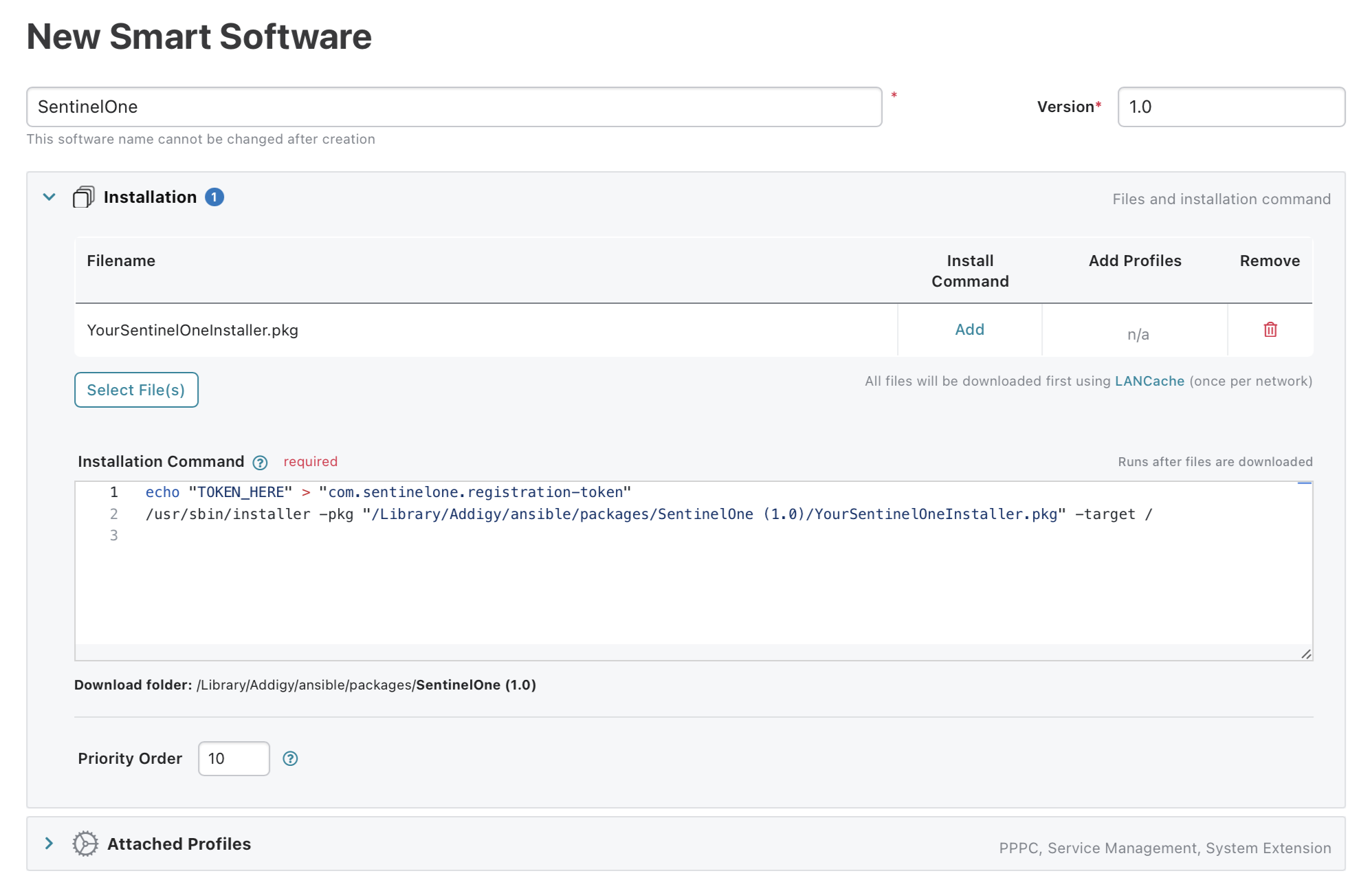Click the Version input field
This screenshot has width=1372, height=891.
[x=1230, y=107]
